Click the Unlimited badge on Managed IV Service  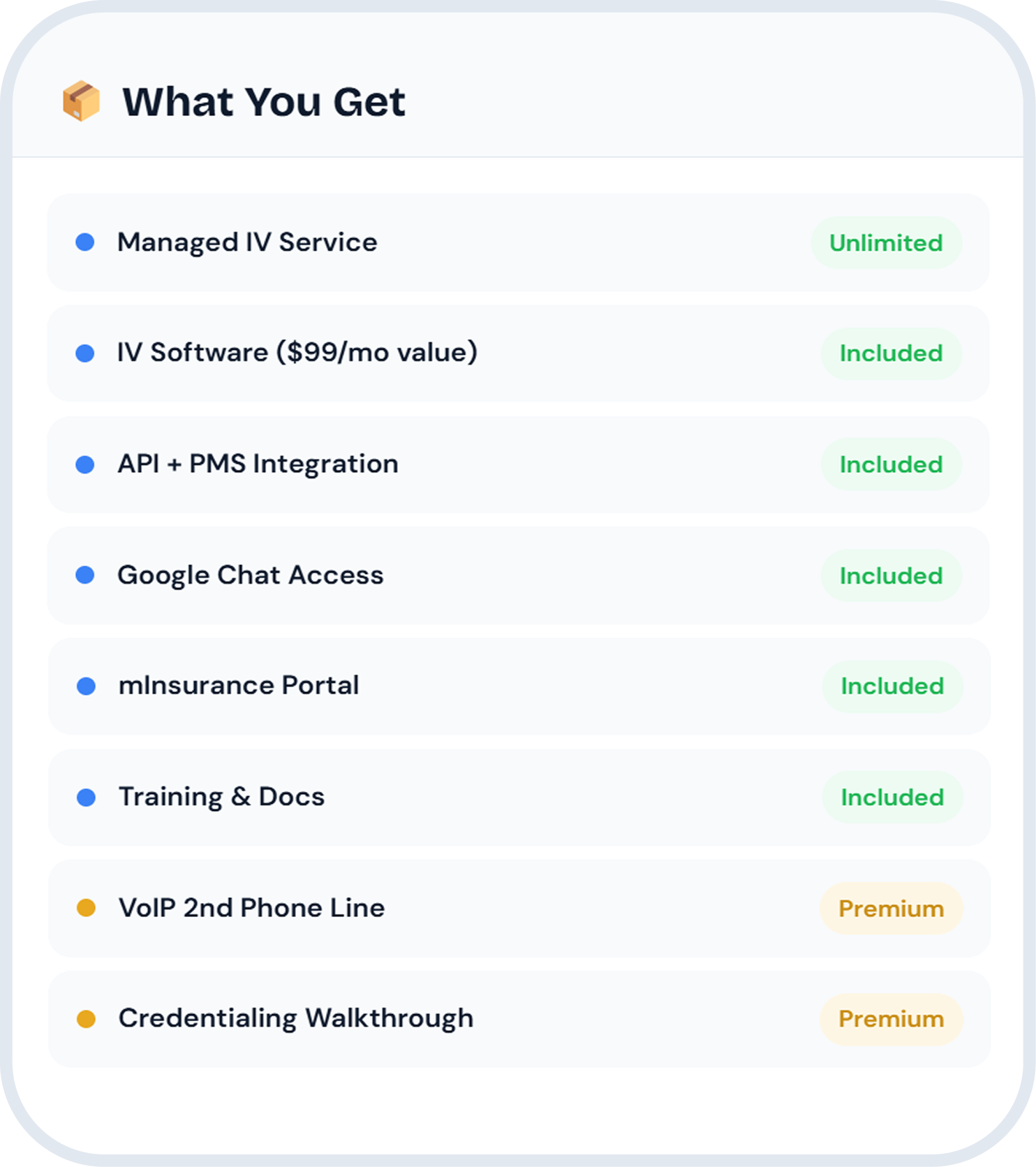point(886,243)
